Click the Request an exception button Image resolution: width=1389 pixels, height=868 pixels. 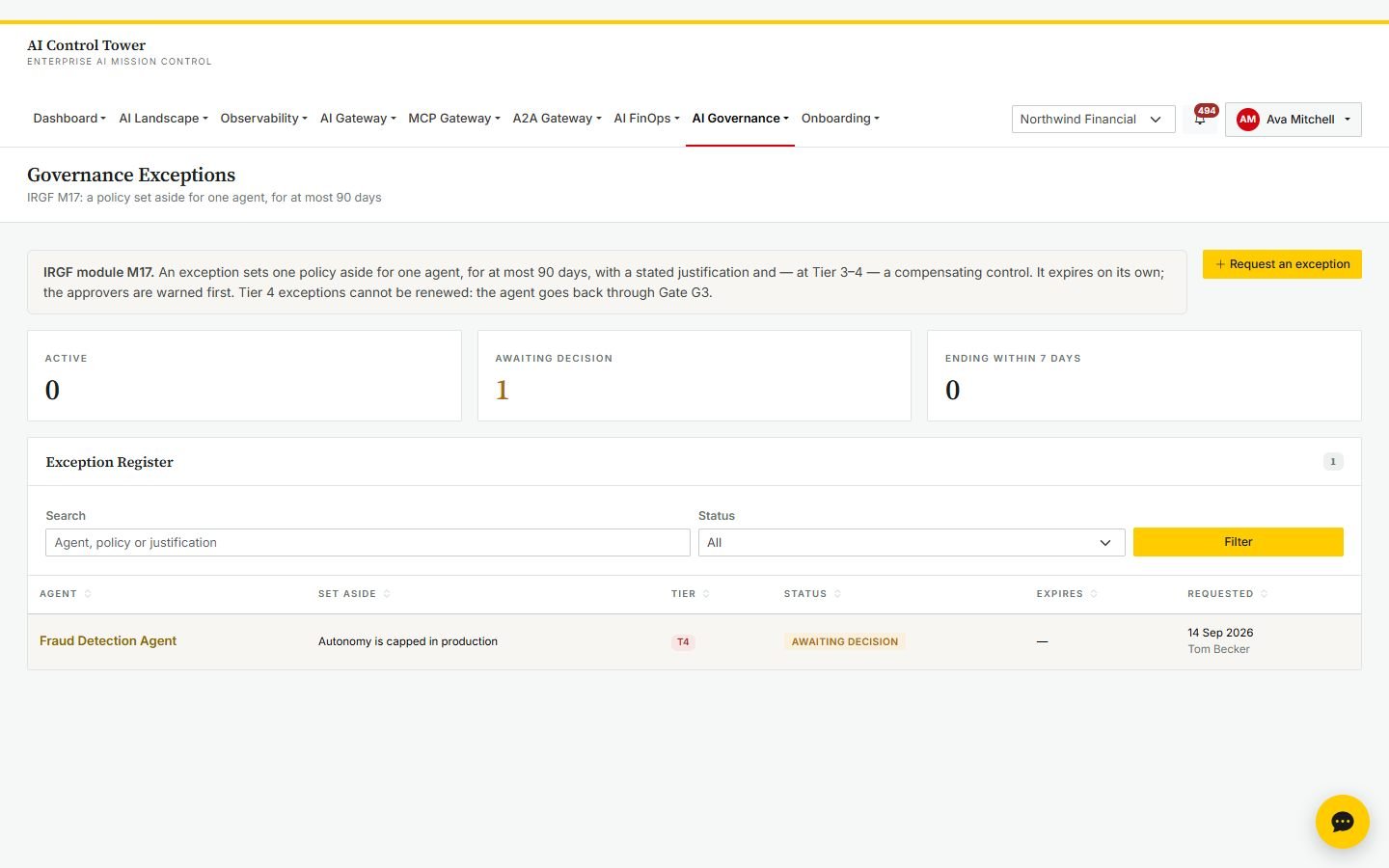point(1282,264)
